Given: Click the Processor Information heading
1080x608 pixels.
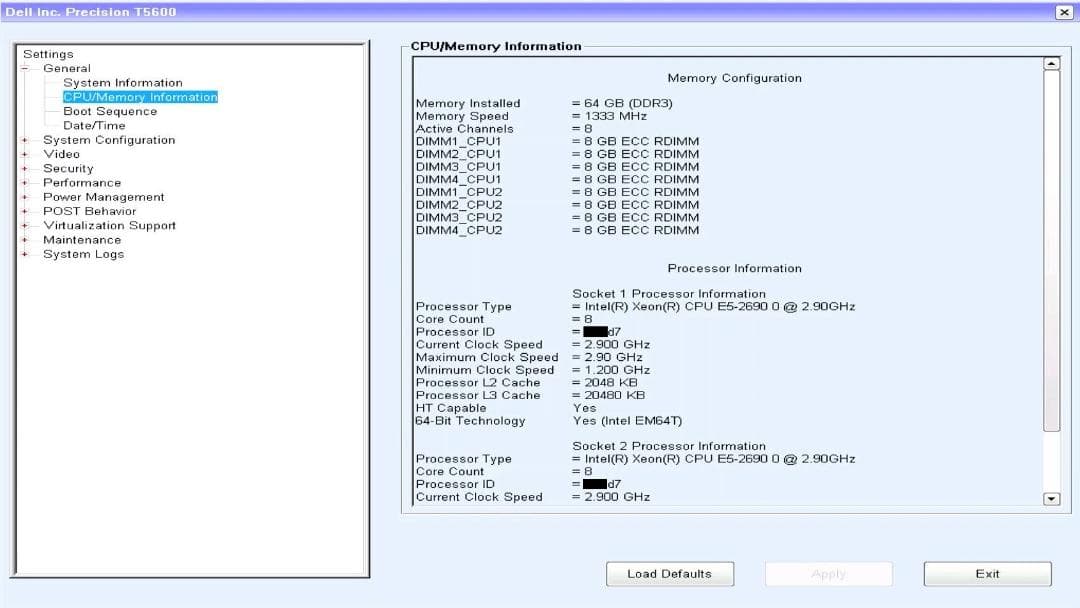Looking at the screenshot, I should coord(734,269).
